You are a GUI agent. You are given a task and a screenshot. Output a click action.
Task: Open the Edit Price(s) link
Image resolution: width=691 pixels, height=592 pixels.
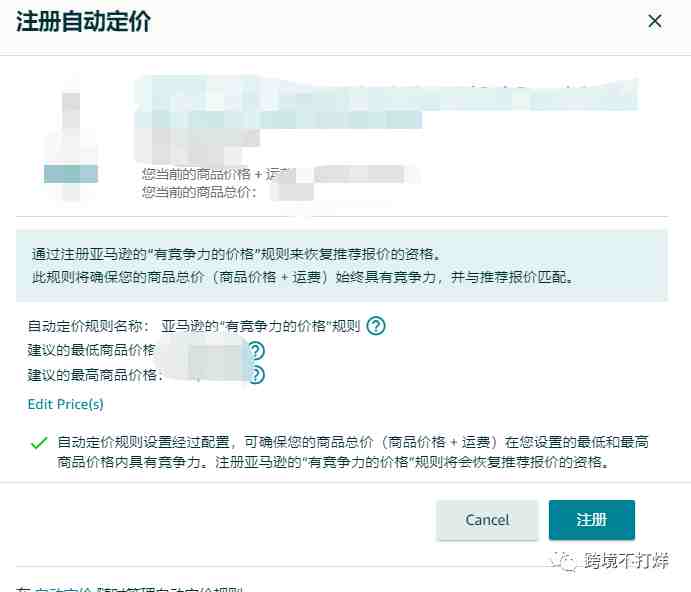pos(66,404)
